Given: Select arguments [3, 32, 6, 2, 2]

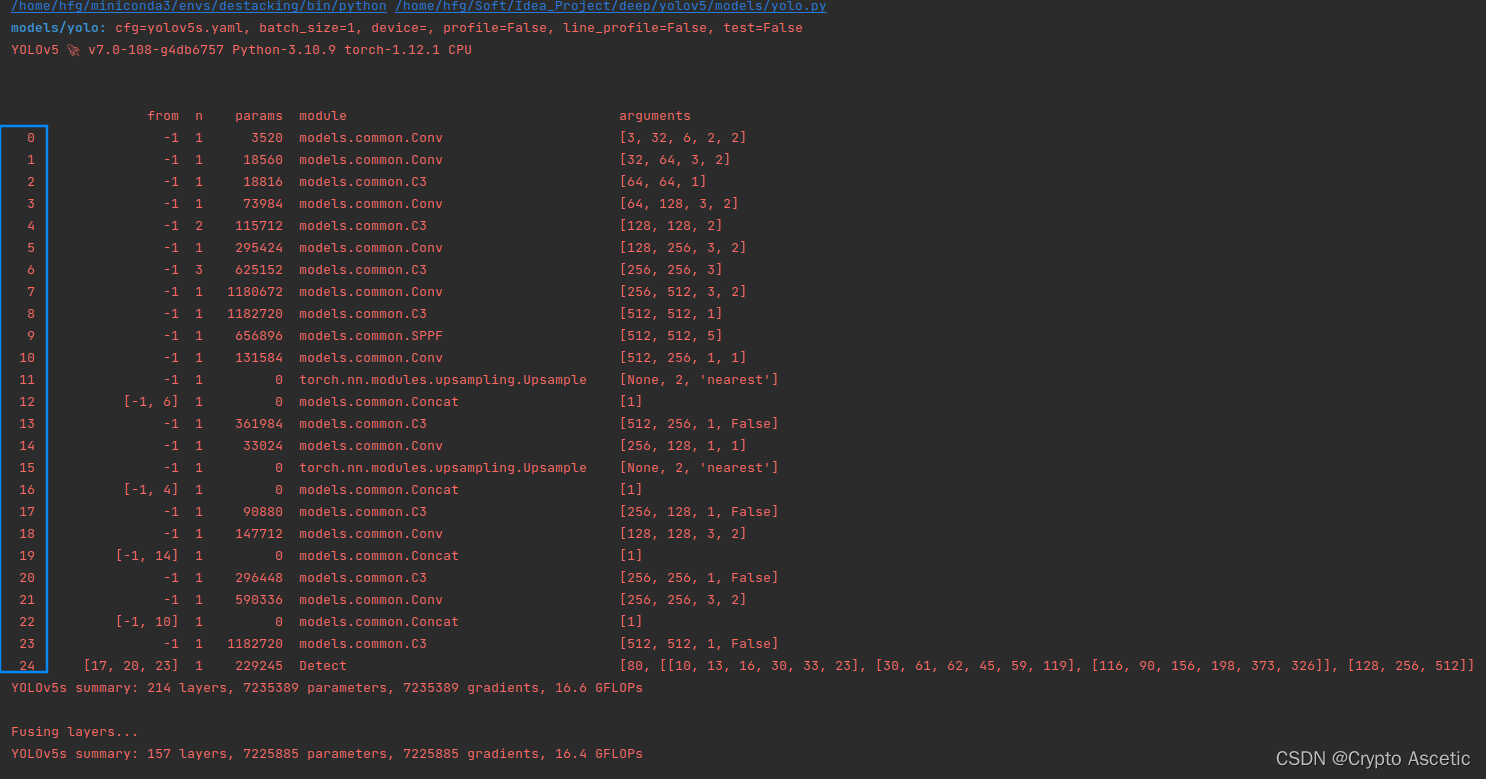Looking at the screenshot, I should point(683,138).
